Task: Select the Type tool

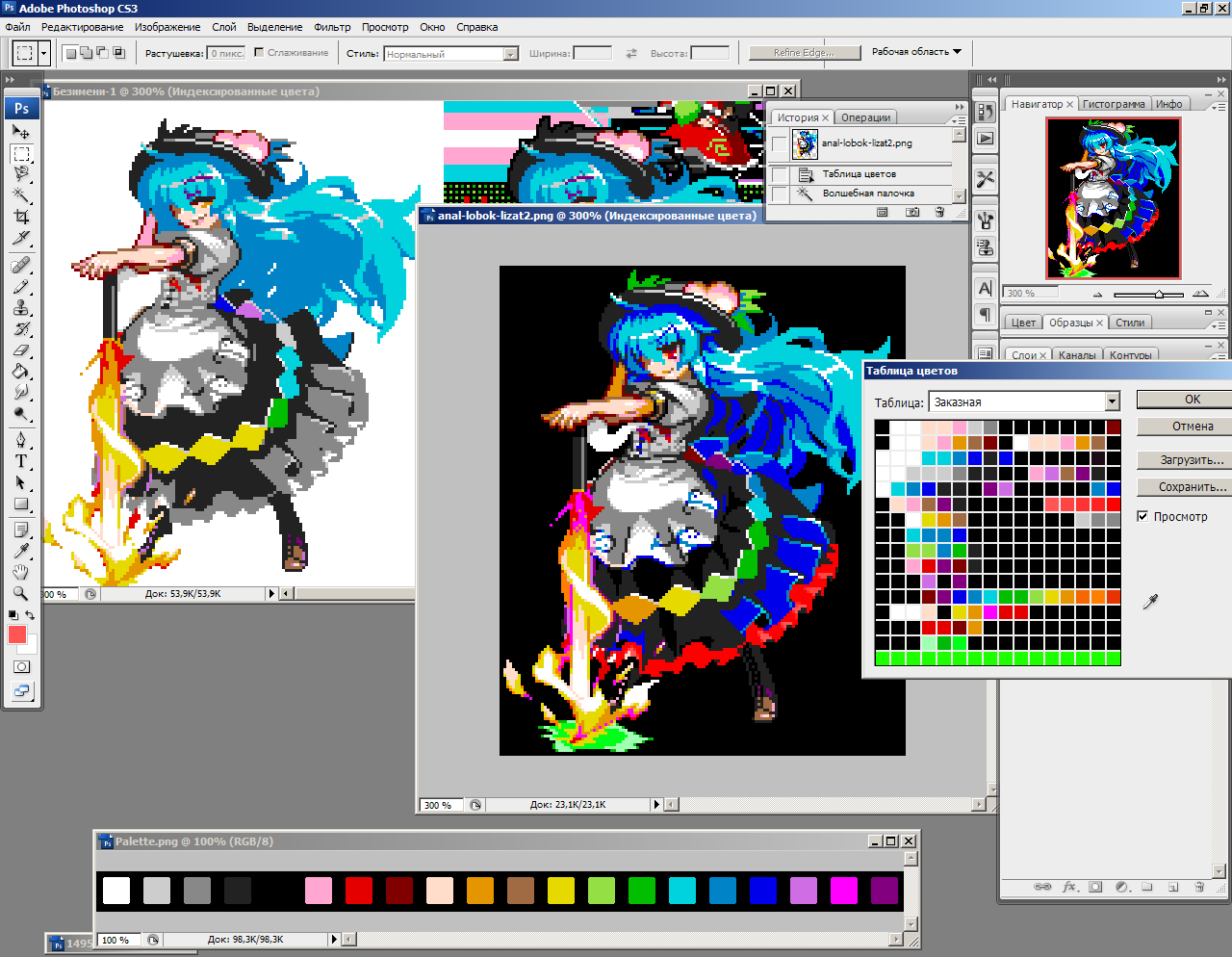Action: coord(21,461)
